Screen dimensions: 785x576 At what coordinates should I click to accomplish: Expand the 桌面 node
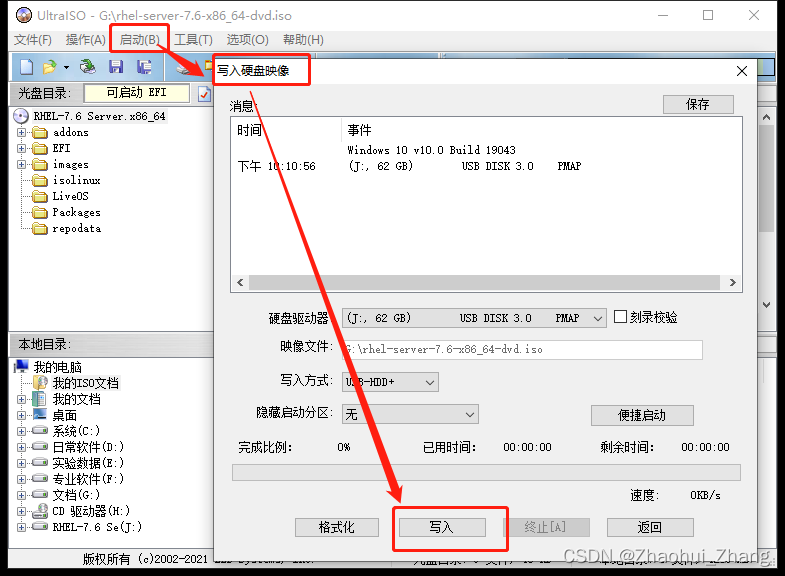[x=21, y=415]
